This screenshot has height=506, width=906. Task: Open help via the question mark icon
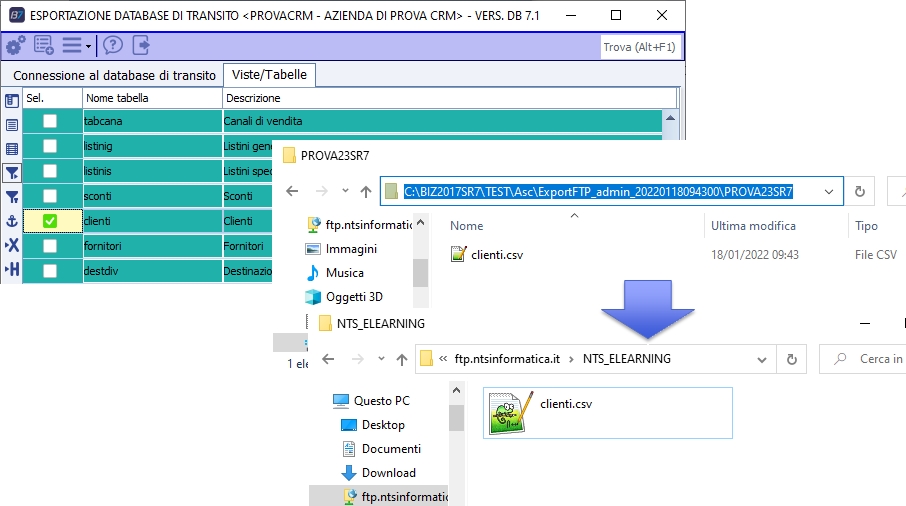pos(113,45)
